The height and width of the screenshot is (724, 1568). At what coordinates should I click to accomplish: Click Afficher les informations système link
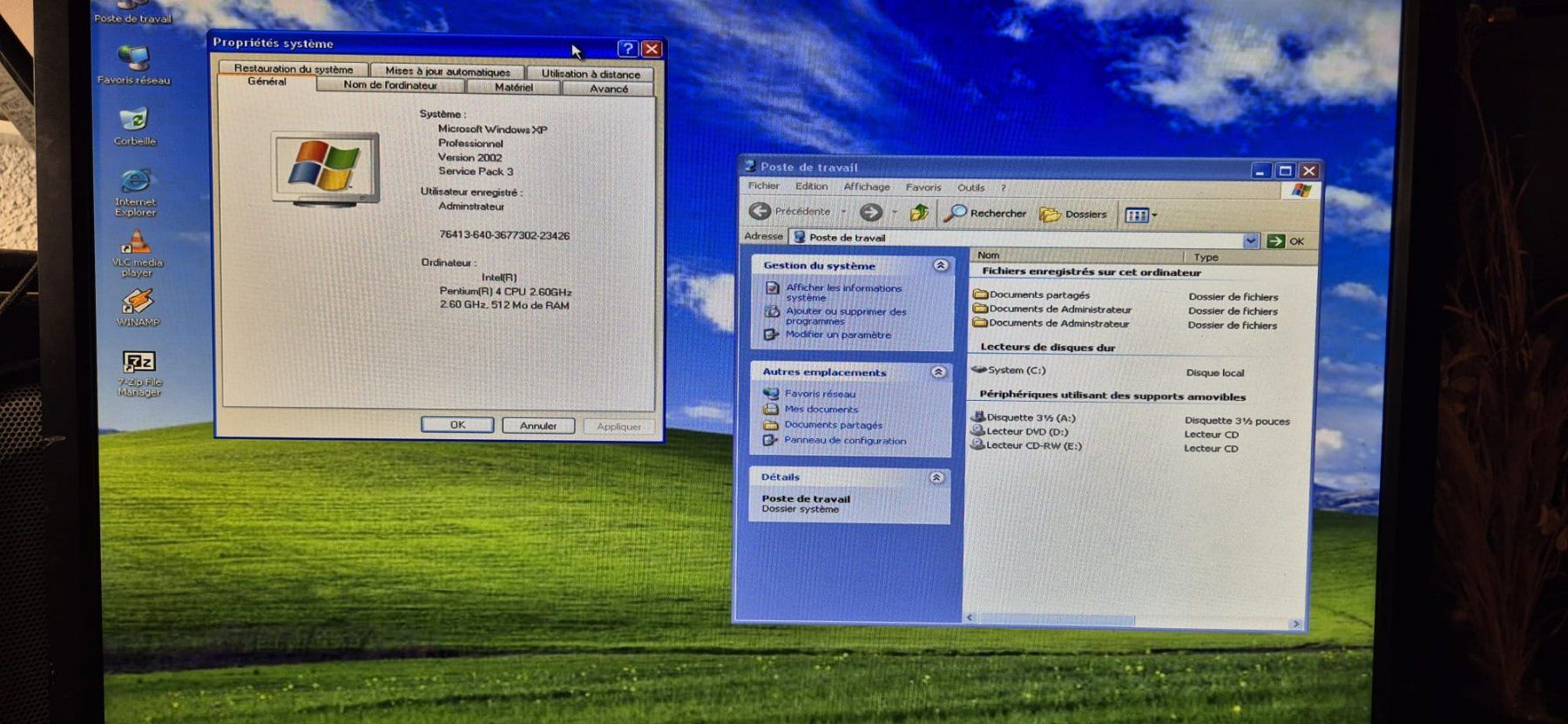tap(844, 293)
